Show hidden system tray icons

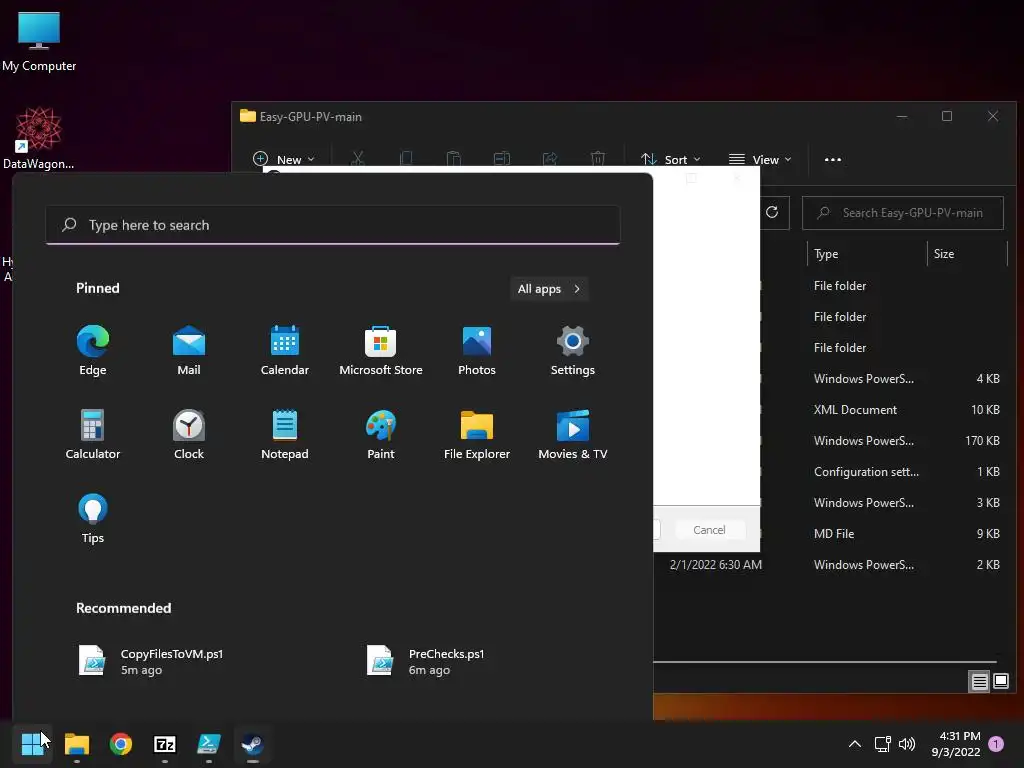[854, 744]
